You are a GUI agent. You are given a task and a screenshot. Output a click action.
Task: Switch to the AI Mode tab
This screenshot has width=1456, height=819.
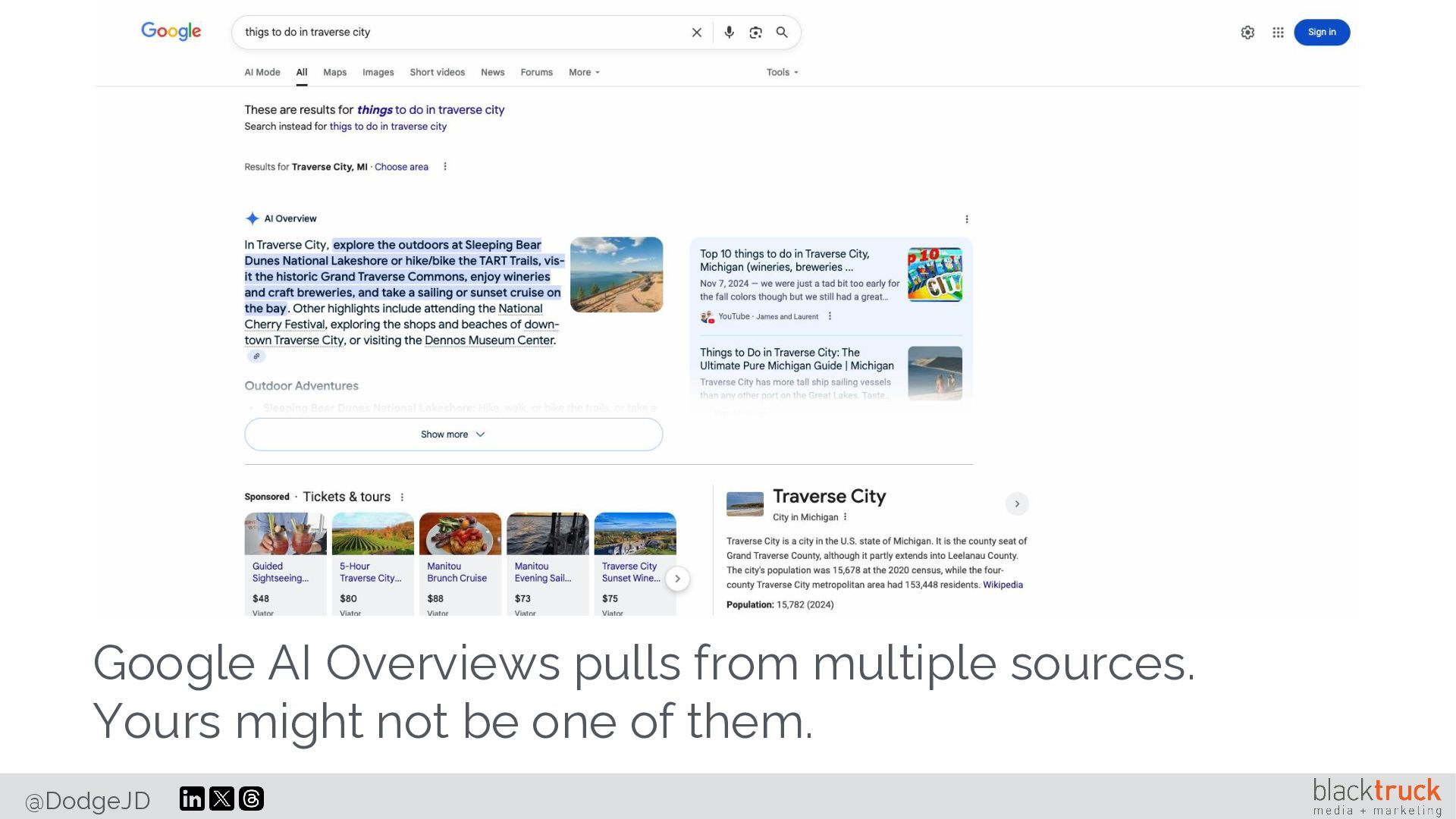pos(262,73)
